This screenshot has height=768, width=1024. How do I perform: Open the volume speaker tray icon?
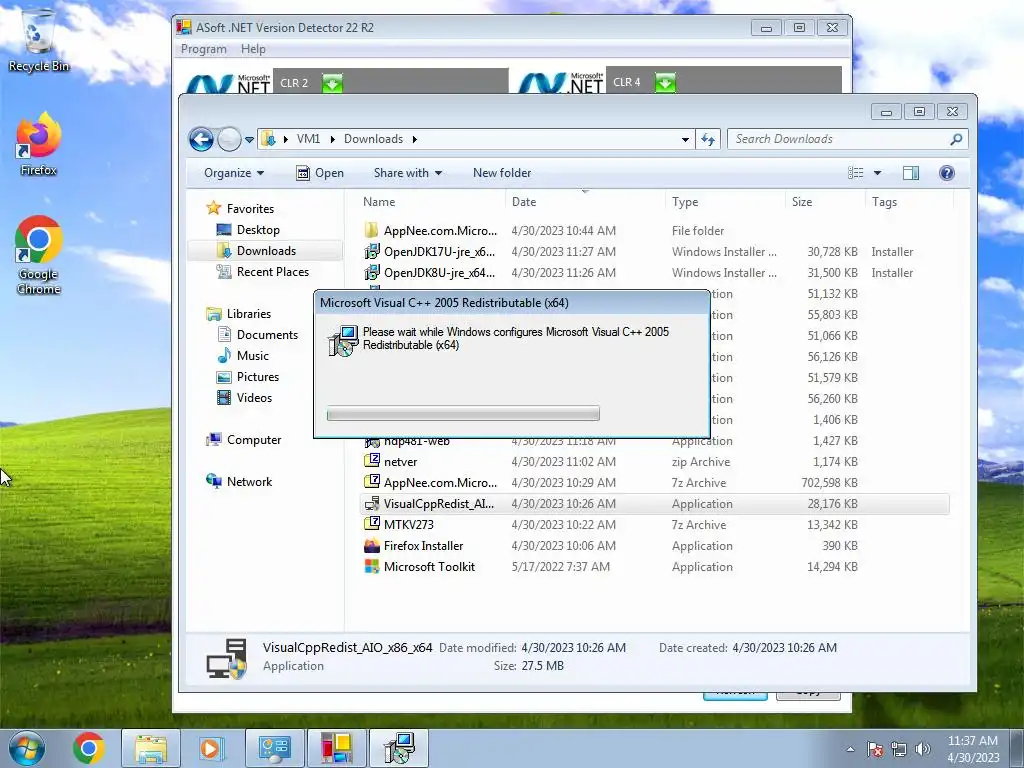tap(922, 749)
